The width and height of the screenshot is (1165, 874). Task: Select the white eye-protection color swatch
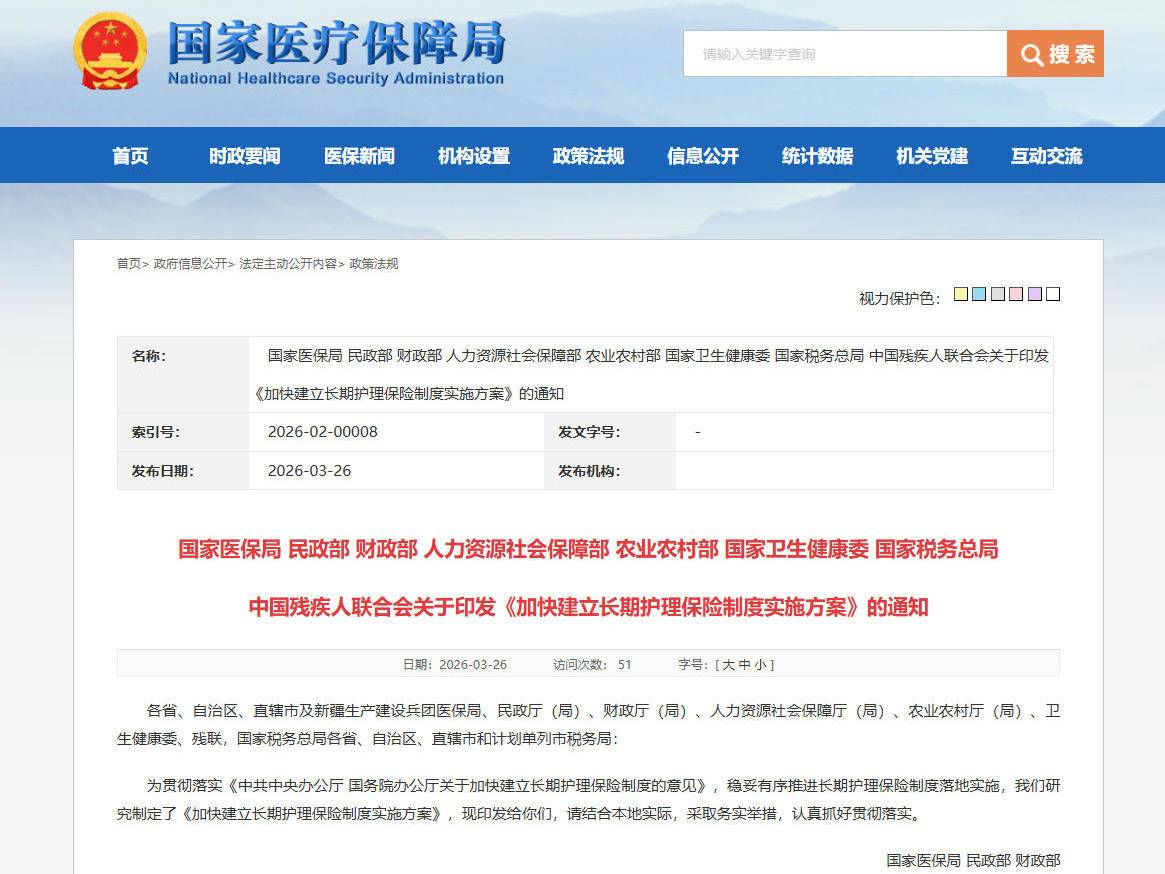(1053, 294)
